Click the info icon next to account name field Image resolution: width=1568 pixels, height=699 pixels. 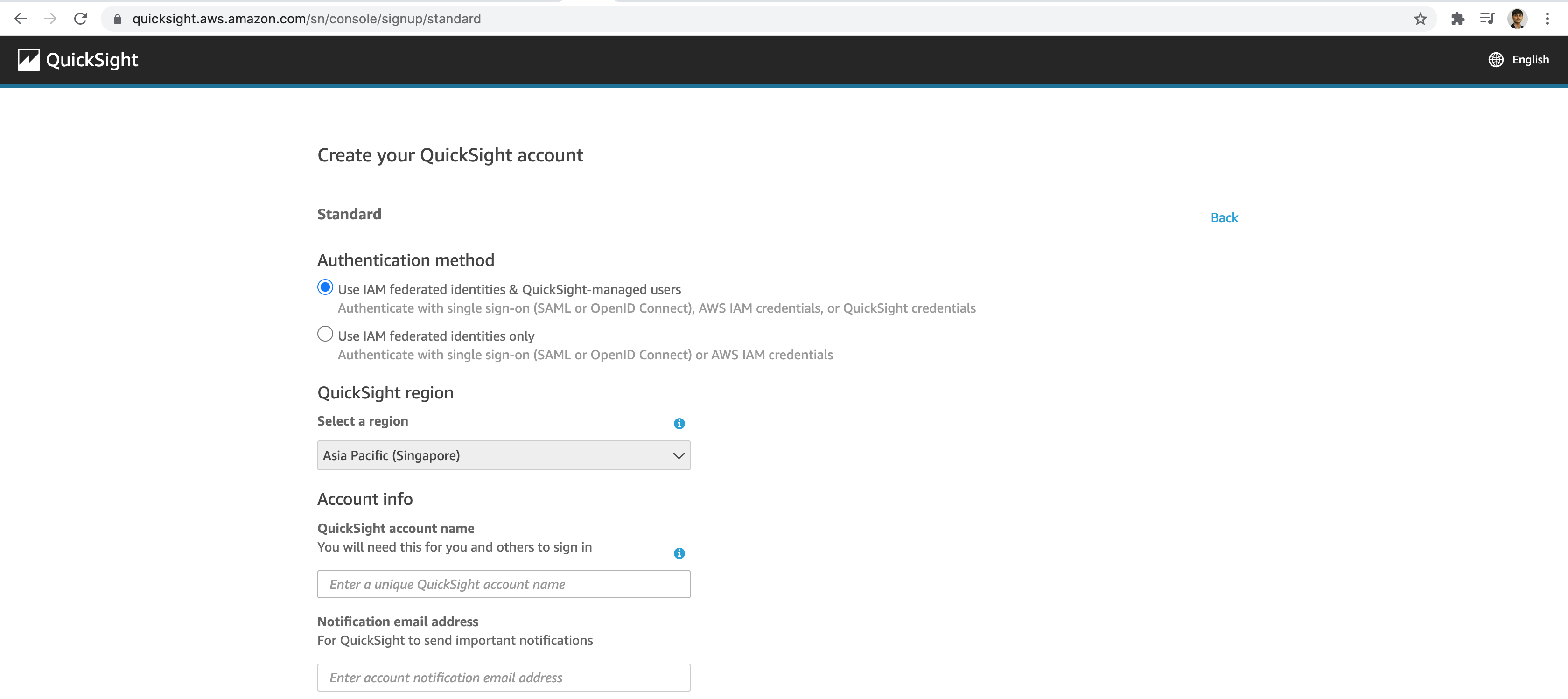(x=680, y=554)
